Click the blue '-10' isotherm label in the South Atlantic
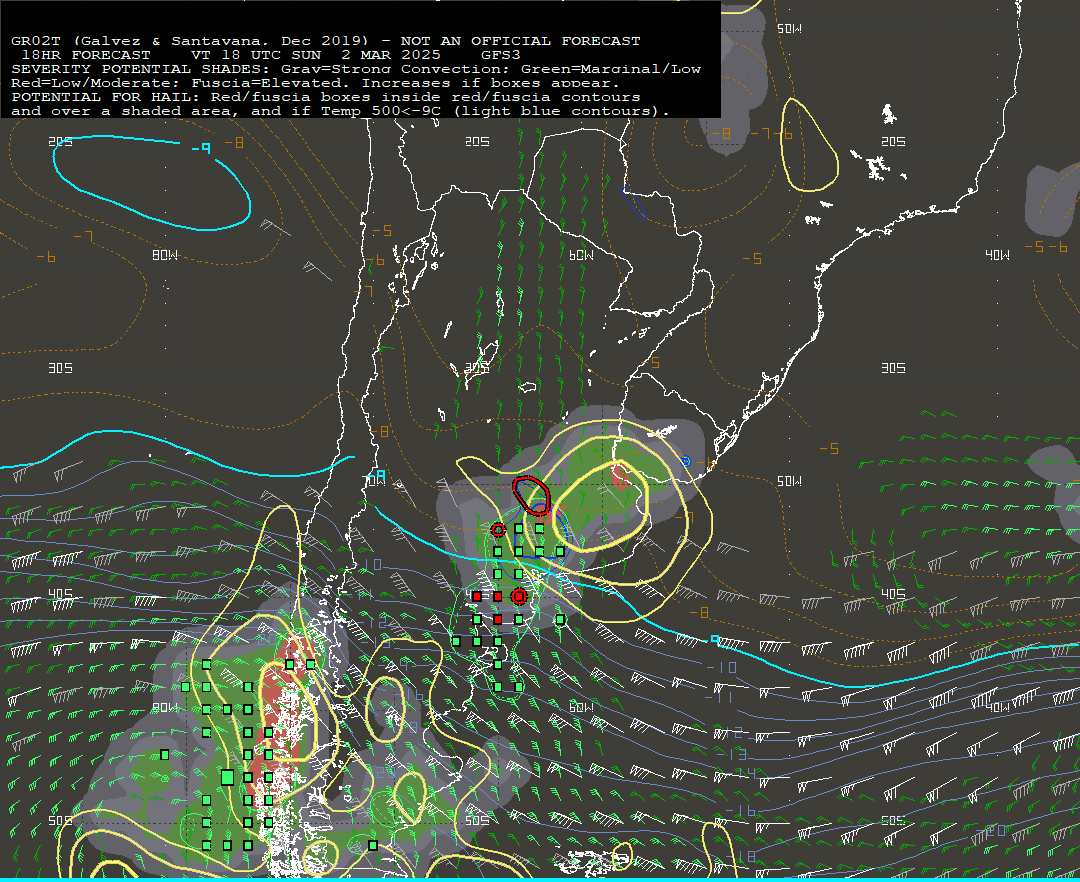Viewport: 1080px width, 882px height. 722,667
